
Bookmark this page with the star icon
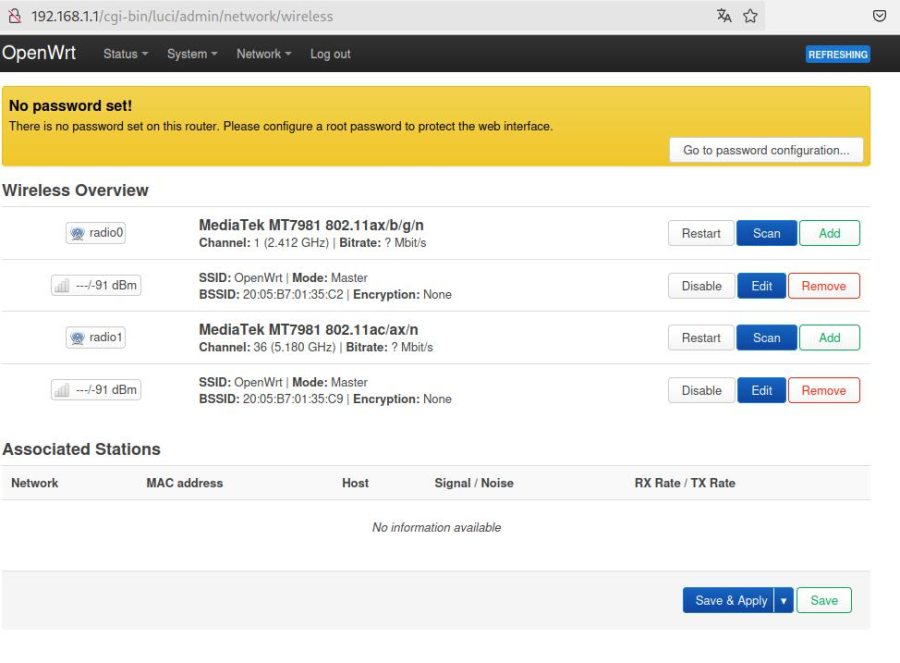(x=750, y=16)
